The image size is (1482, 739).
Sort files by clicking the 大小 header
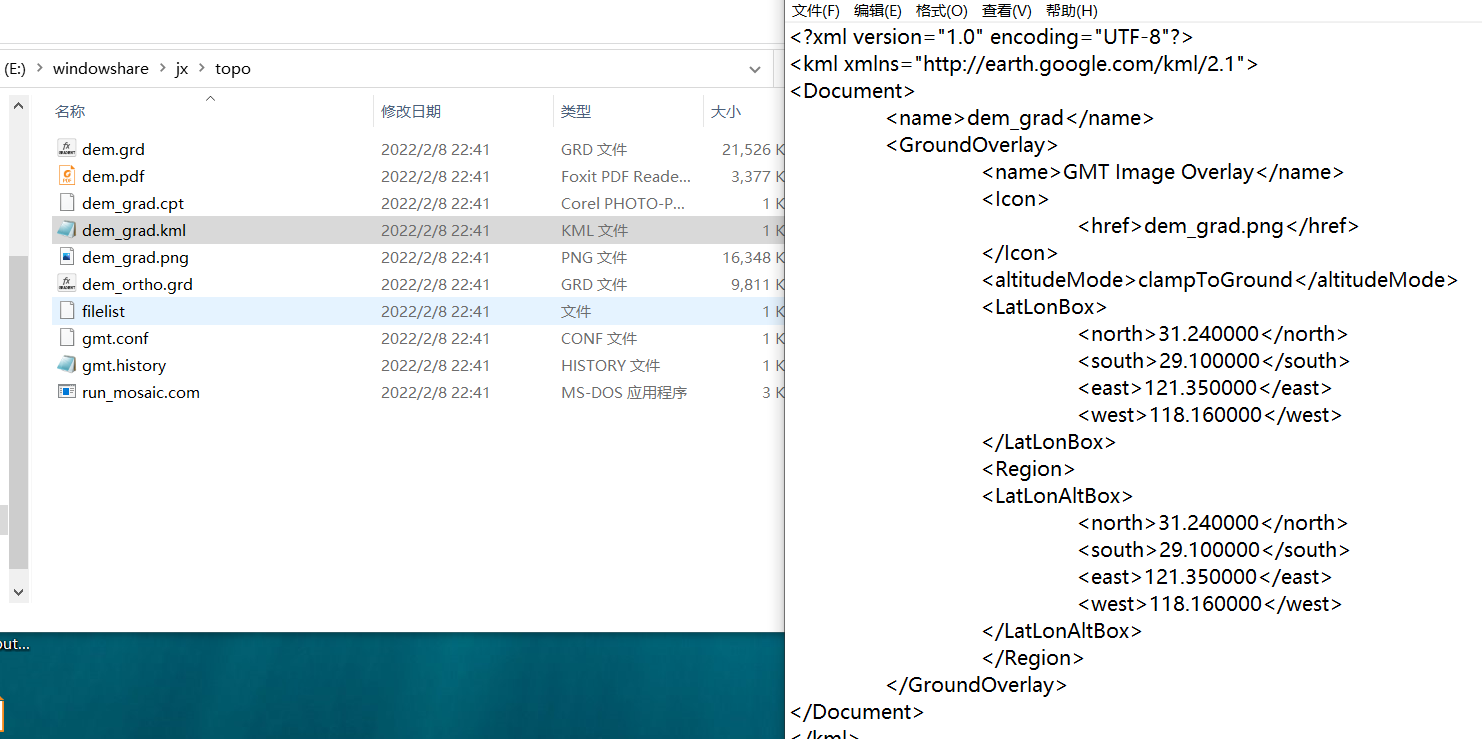[x=727, y=111]
